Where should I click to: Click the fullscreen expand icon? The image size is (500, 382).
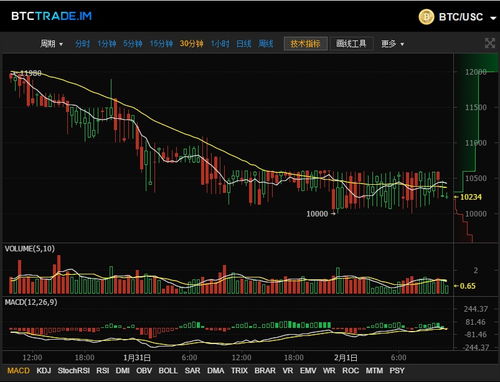click(x=490, y=43)
